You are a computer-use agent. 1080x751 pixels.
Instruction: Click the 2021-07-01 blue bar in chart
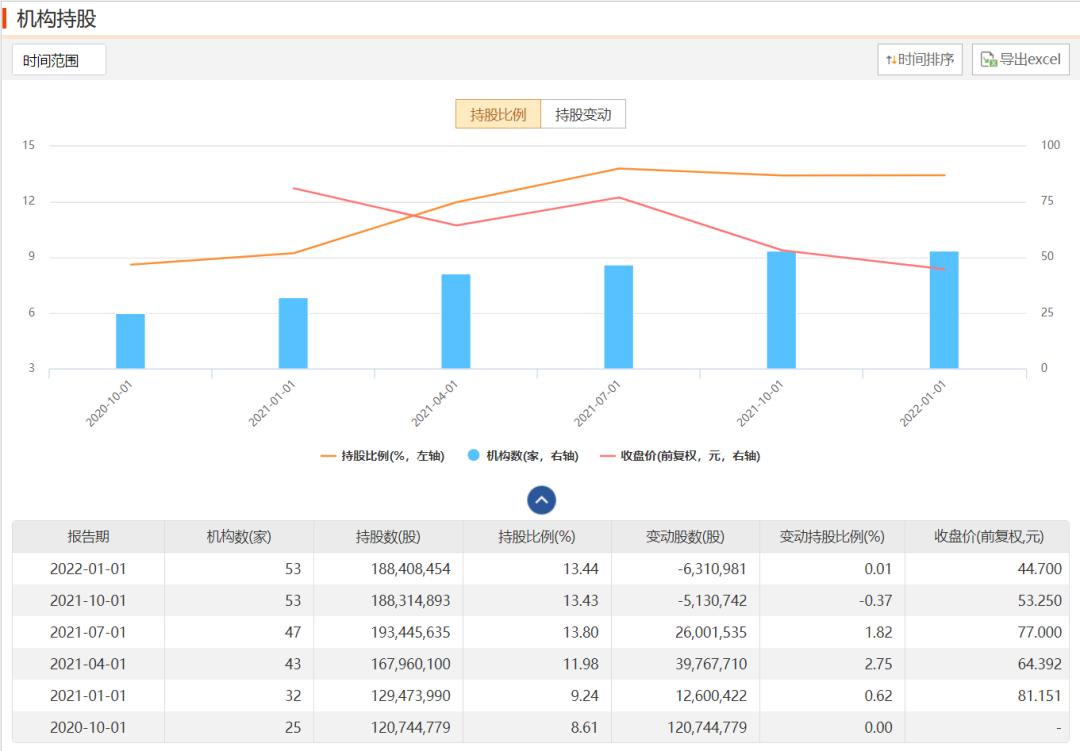point(618,317)
